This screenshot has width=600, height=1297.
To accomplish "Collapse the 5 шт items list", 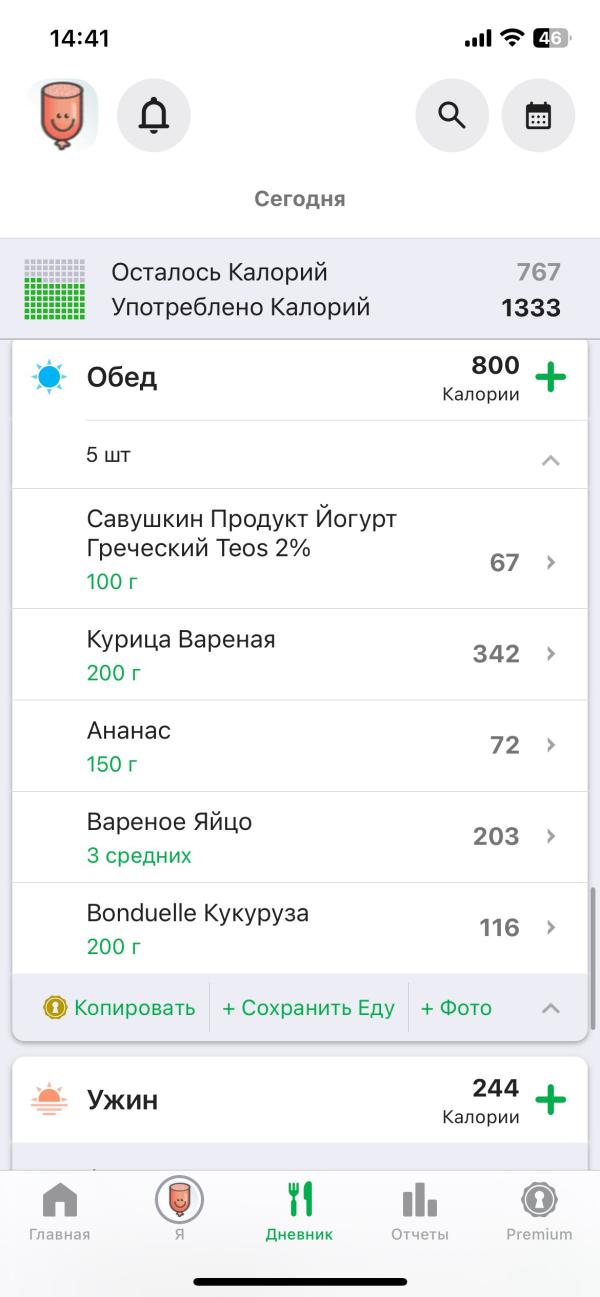I will click(550, 461).
